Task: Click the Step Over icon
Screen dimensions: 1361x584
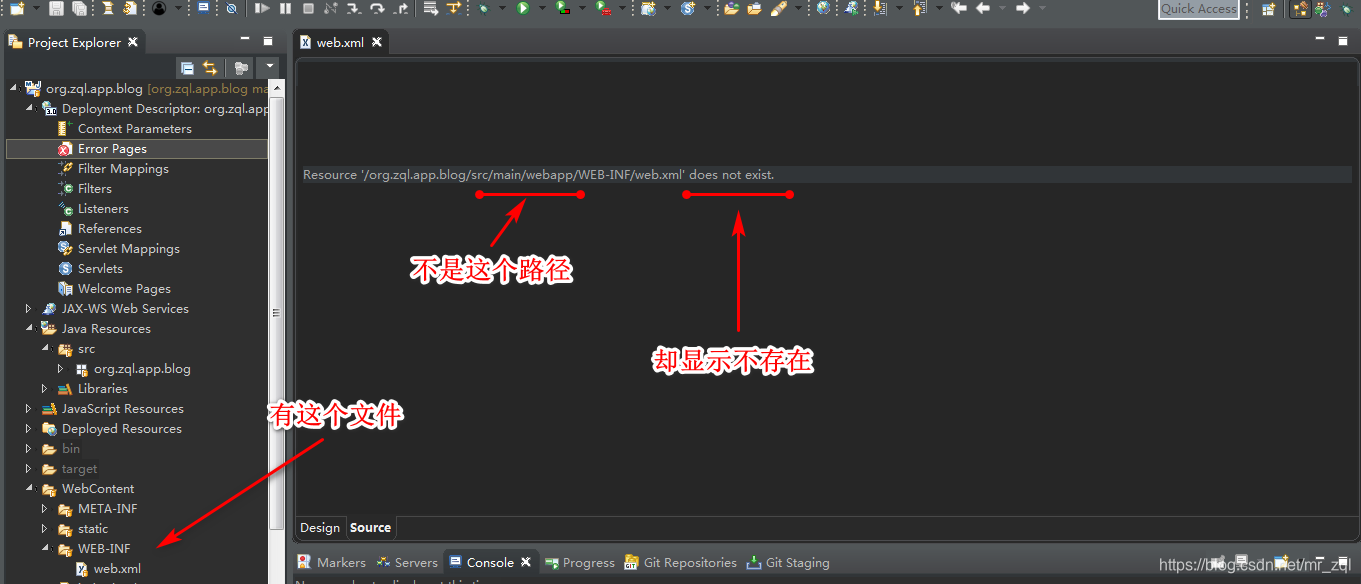Action: tap(377, 8)
